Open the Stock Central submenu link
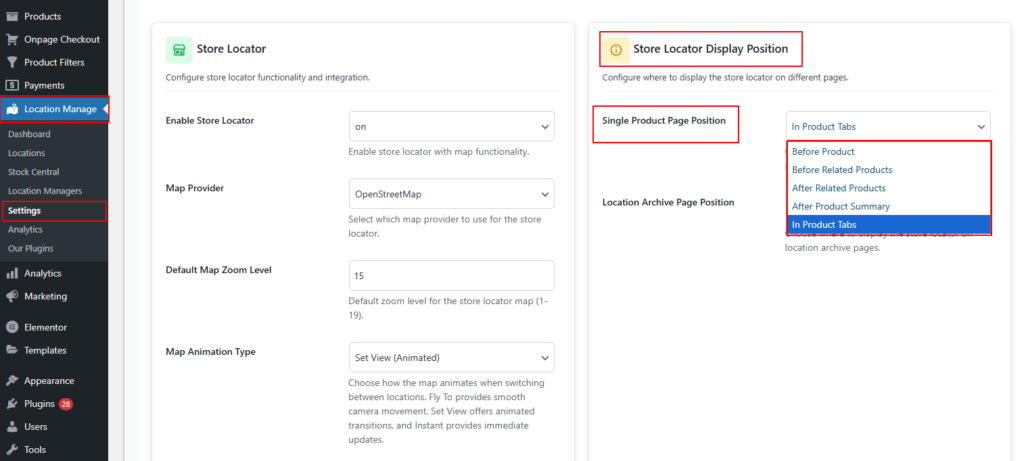Screen dimensions: 1024x461 (33, 172)
